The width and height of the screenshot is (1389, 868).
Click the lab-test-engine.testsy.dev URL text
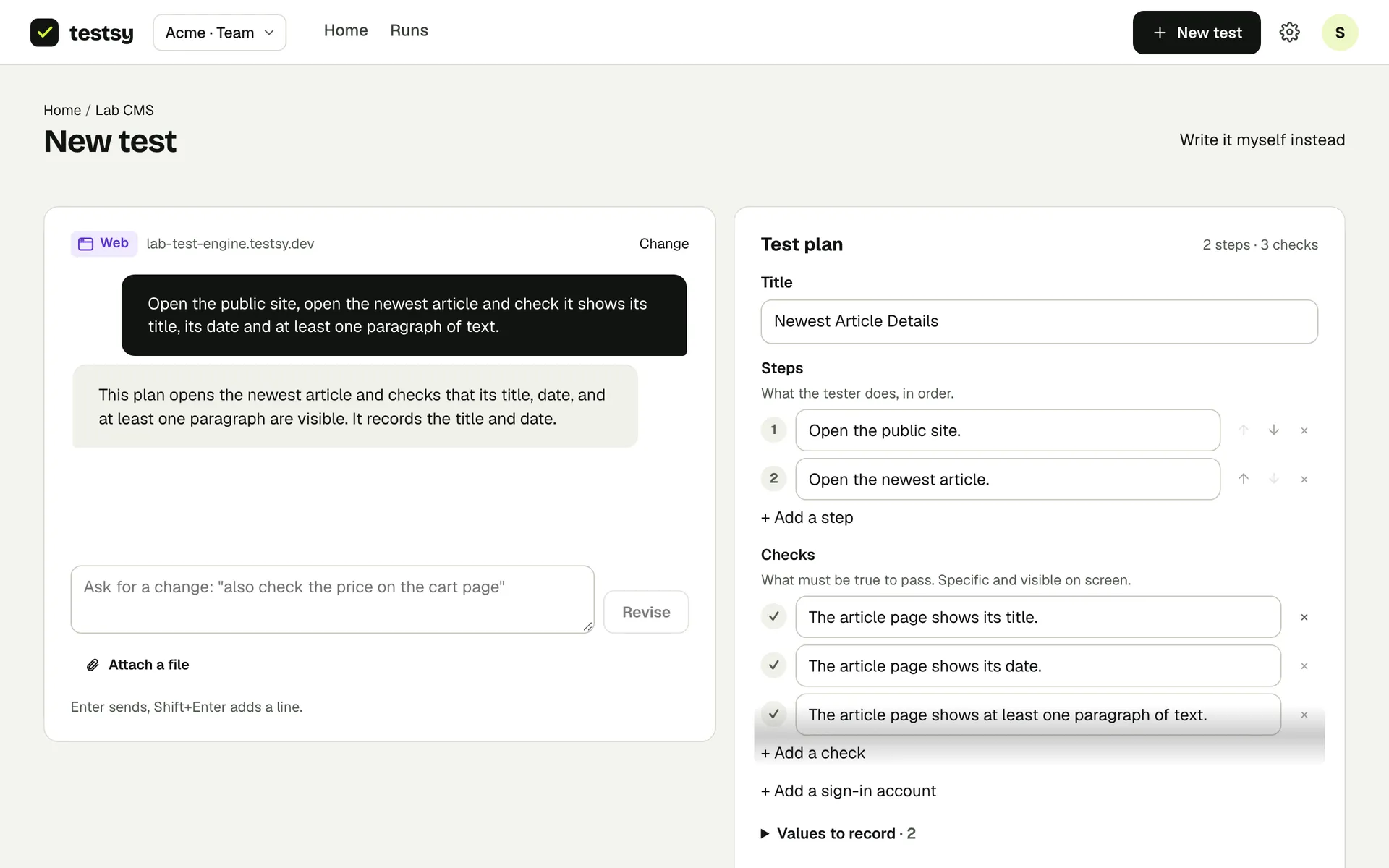click(x=230, y=244)
